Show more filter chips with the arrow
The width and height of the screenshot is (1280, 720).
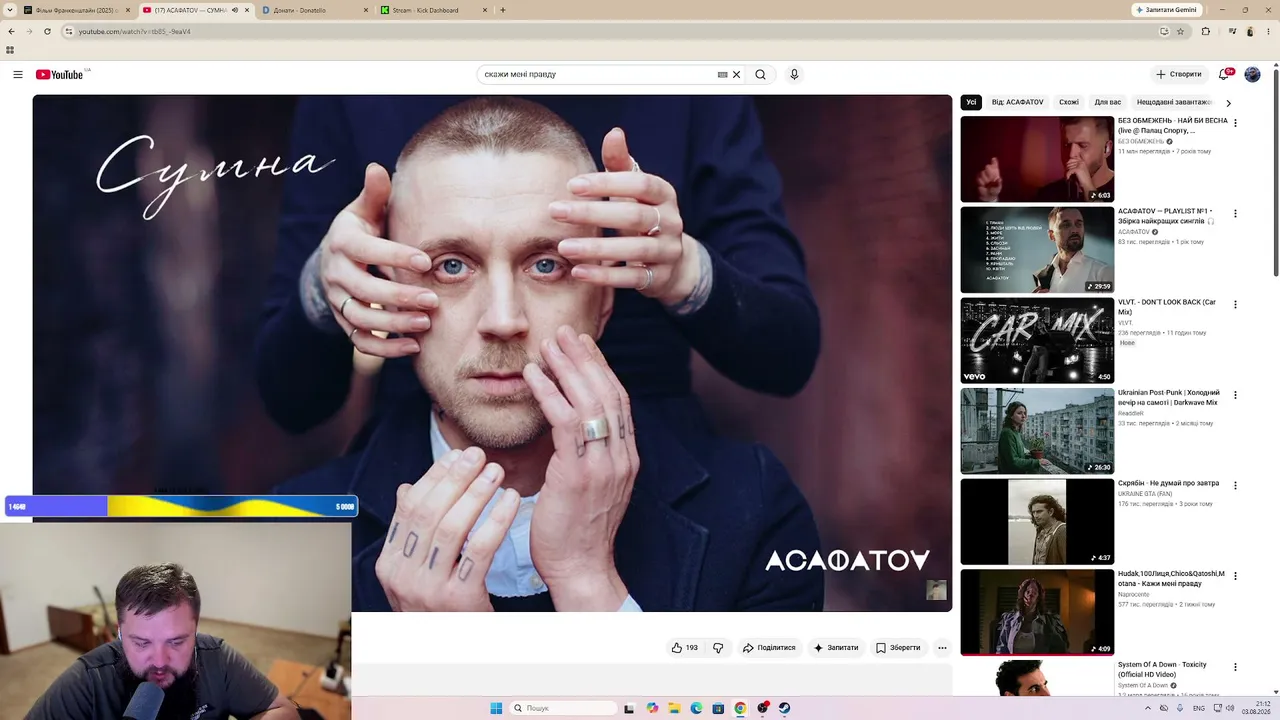pos(1228,102)
